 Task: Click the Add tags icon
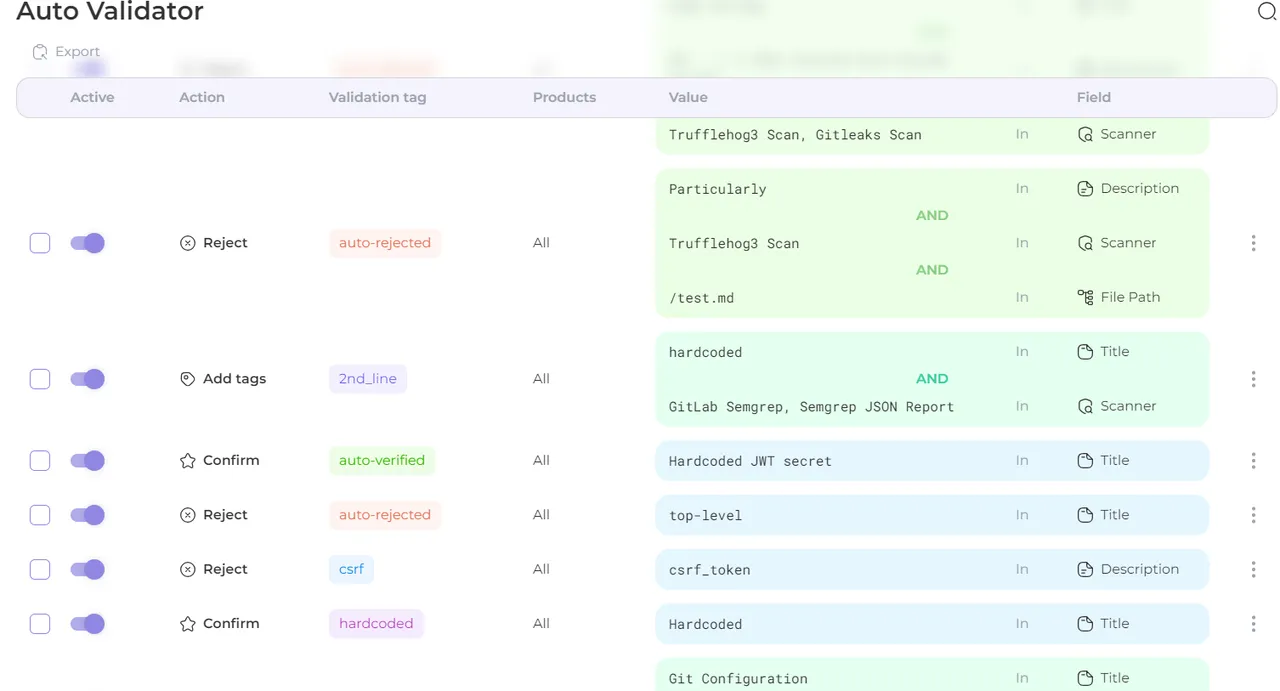[187, 379]
